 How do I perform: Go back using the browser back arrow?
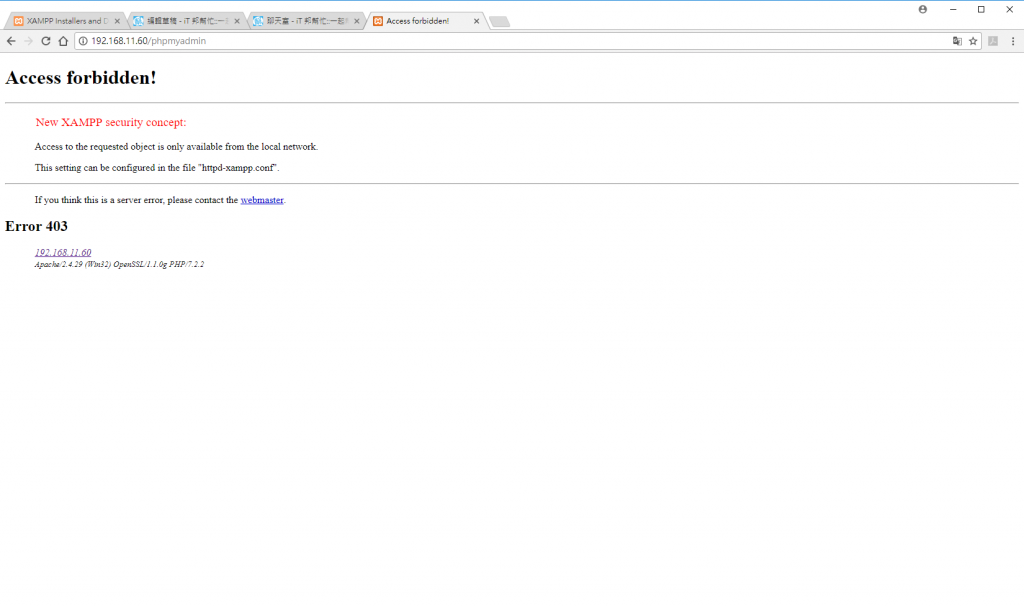pyautogui.click(x=11, y=40)
